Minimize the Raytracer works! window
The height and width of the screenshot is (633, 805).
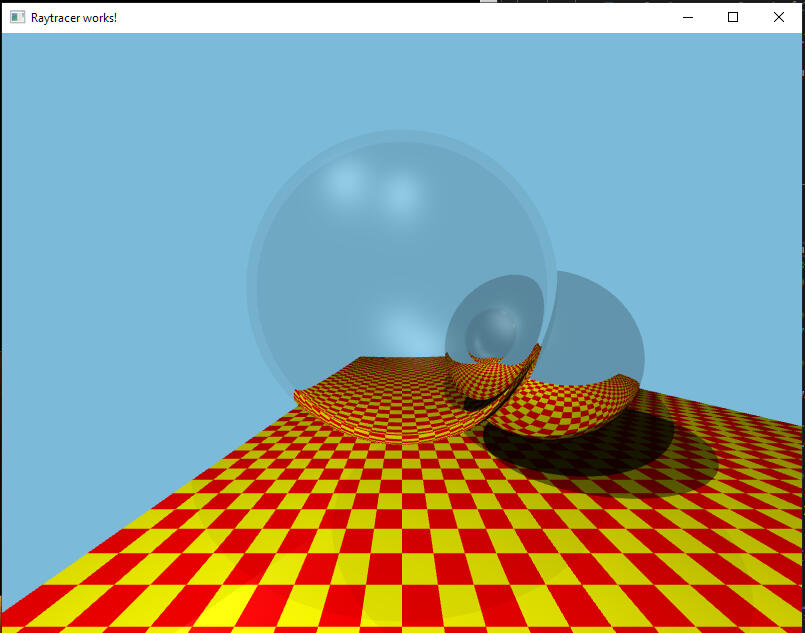[x=688, y=17]
